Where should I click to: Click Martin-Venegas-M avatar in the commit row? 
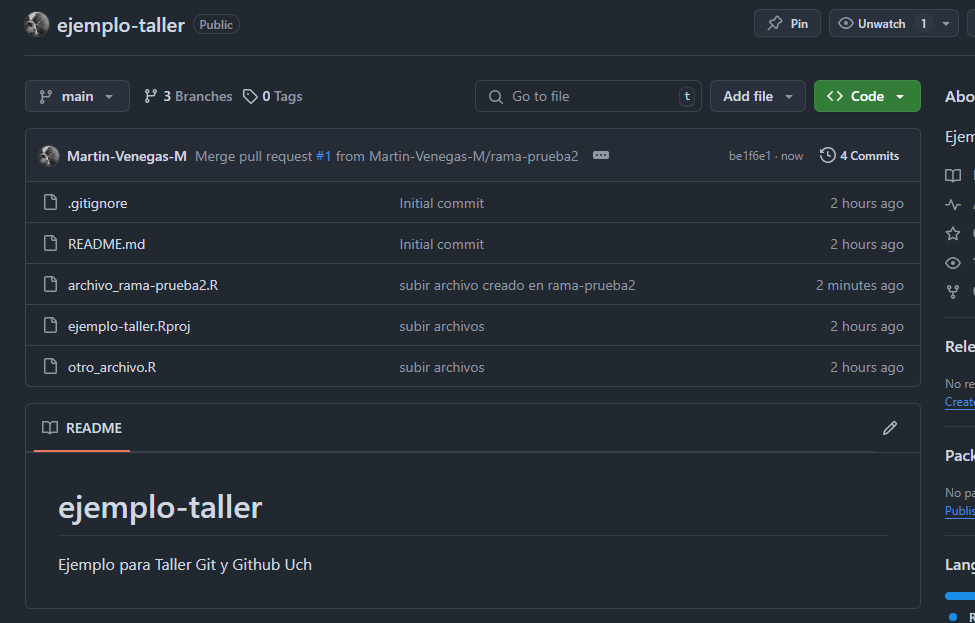(49, 156)
